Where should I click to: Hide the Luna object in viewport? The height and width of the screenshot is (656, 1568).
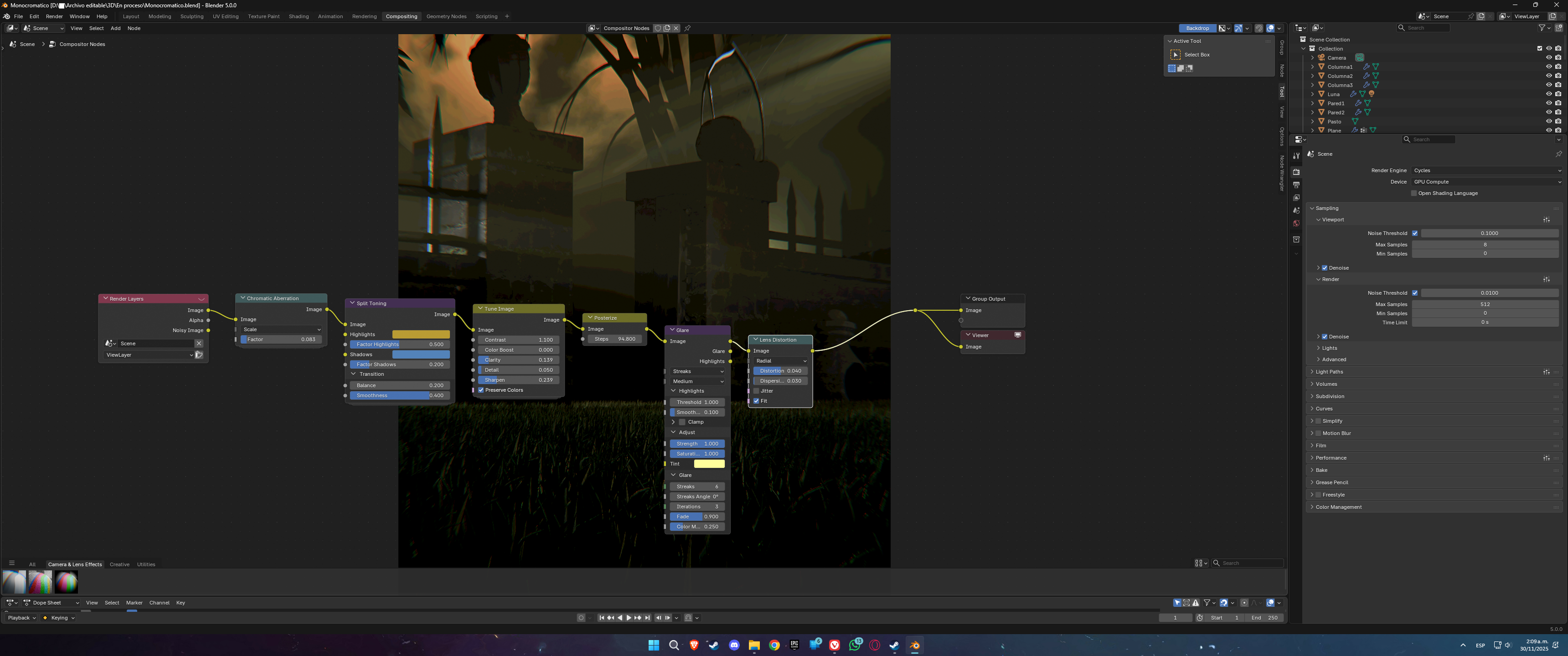click(x=1548, y=94)
